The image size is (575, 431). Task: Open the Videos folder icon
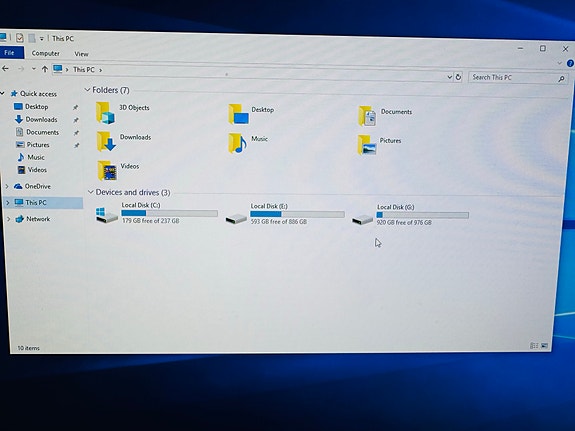point(107,170)
